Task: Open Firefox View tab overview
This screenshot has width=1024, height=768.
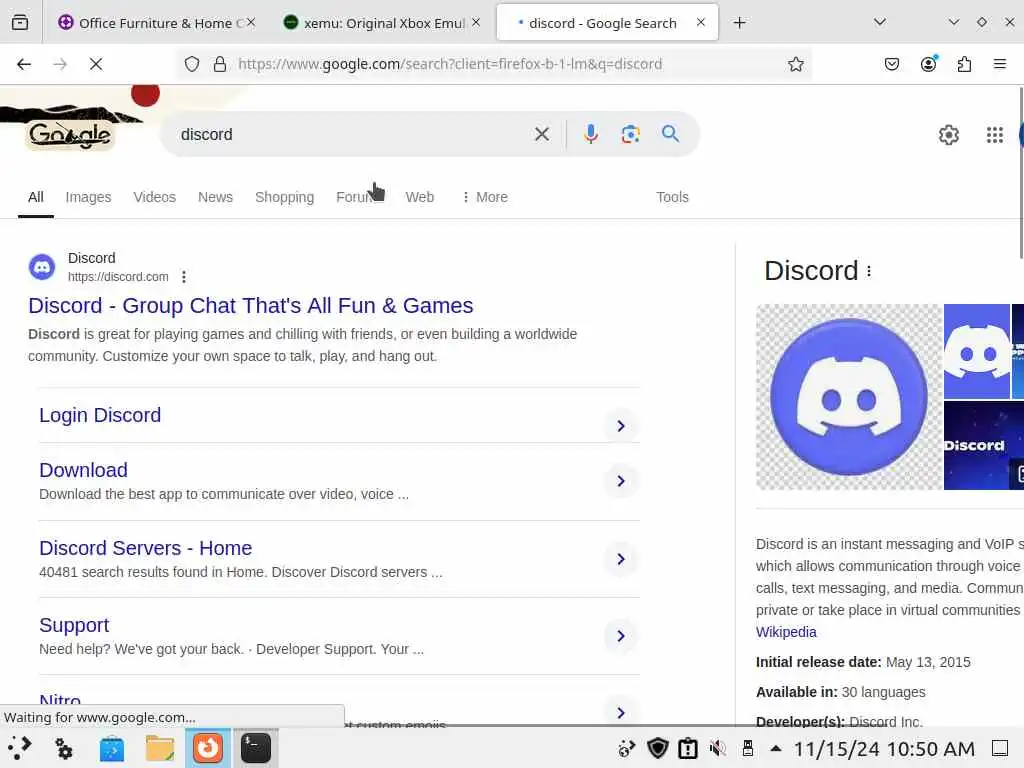Action: click(x=20, y=23)
